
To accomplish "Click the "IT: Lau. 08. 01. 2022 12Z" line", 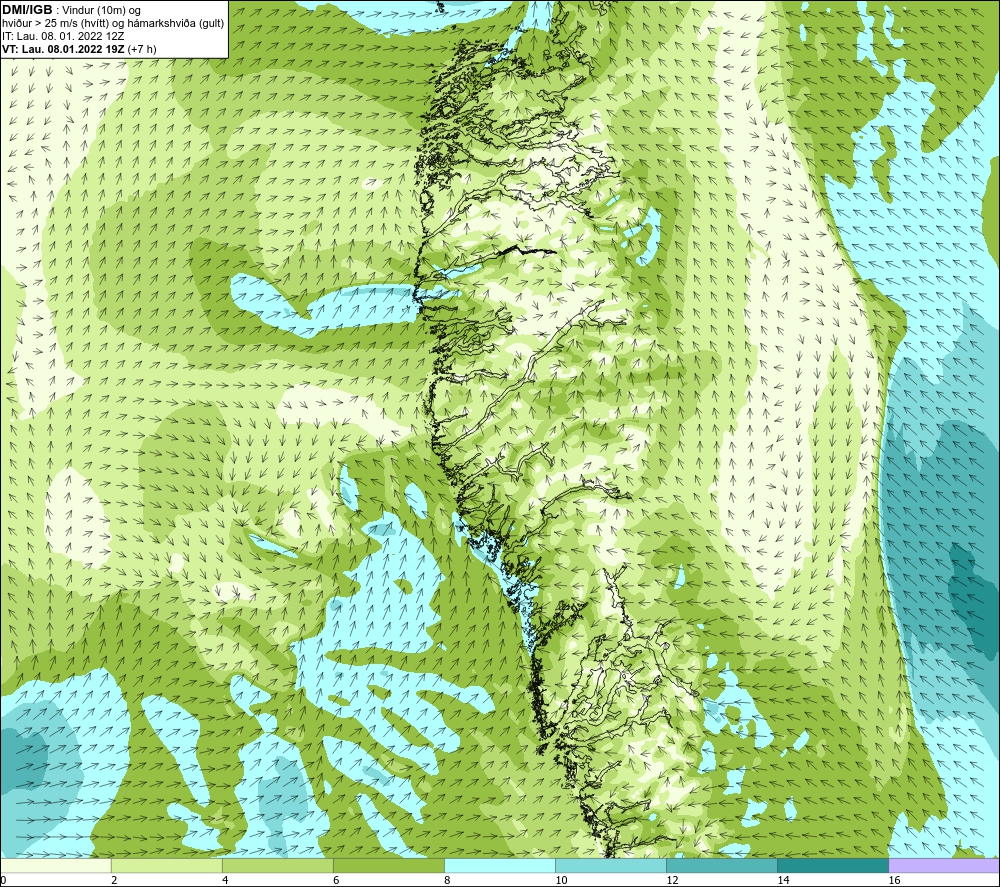I will tap(63, 36).
